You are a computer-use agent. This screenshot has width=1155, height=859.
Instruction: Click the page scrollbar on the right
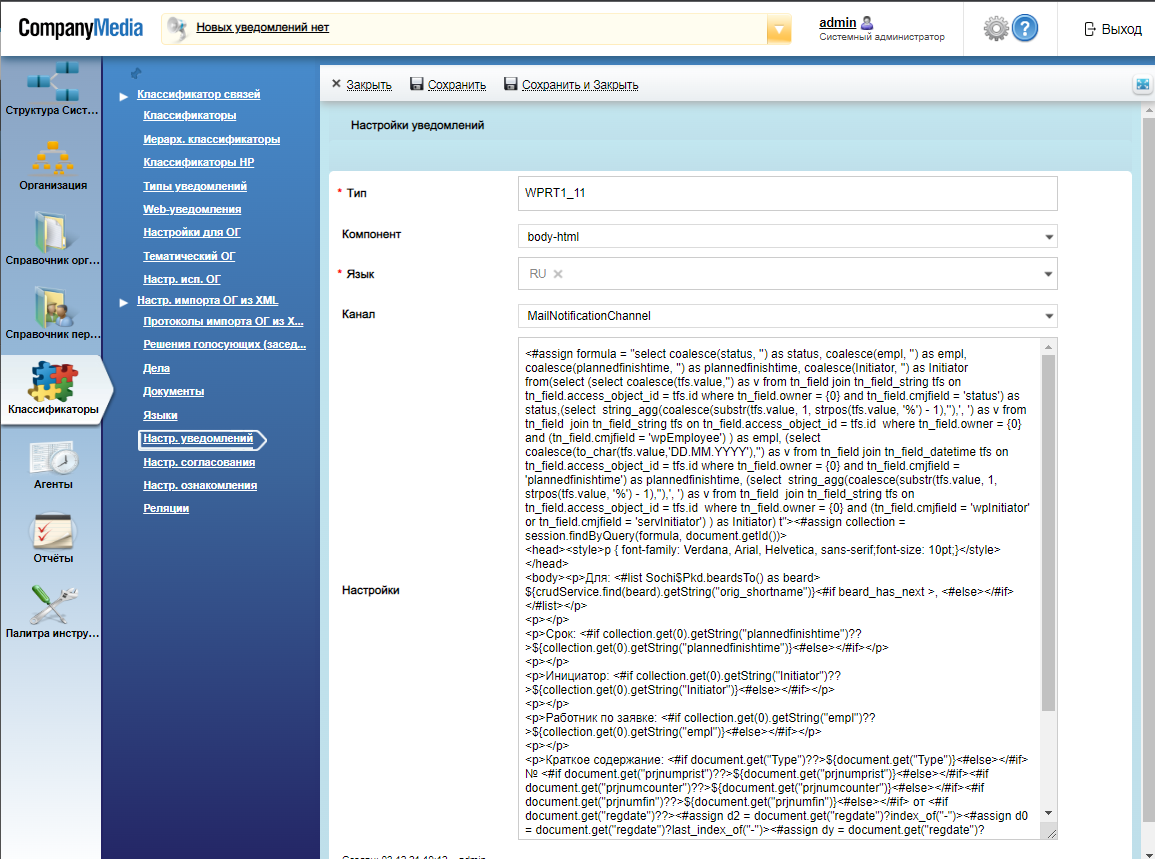(x=1148, y=471)
